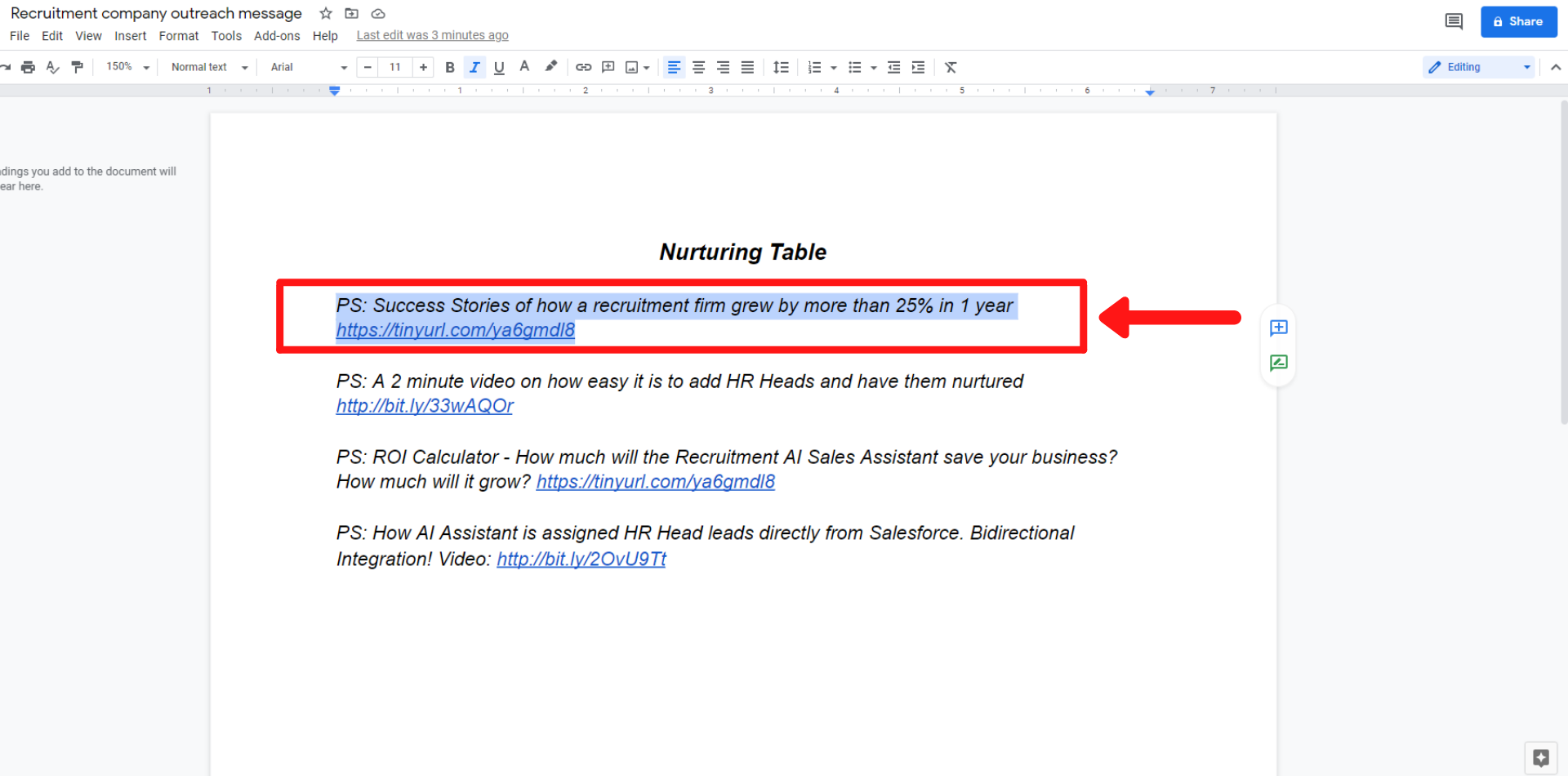Viewport: 1568px width, 776px height.
Task: Open the Arial font dropdown
Action: click(x=308, y=67)
